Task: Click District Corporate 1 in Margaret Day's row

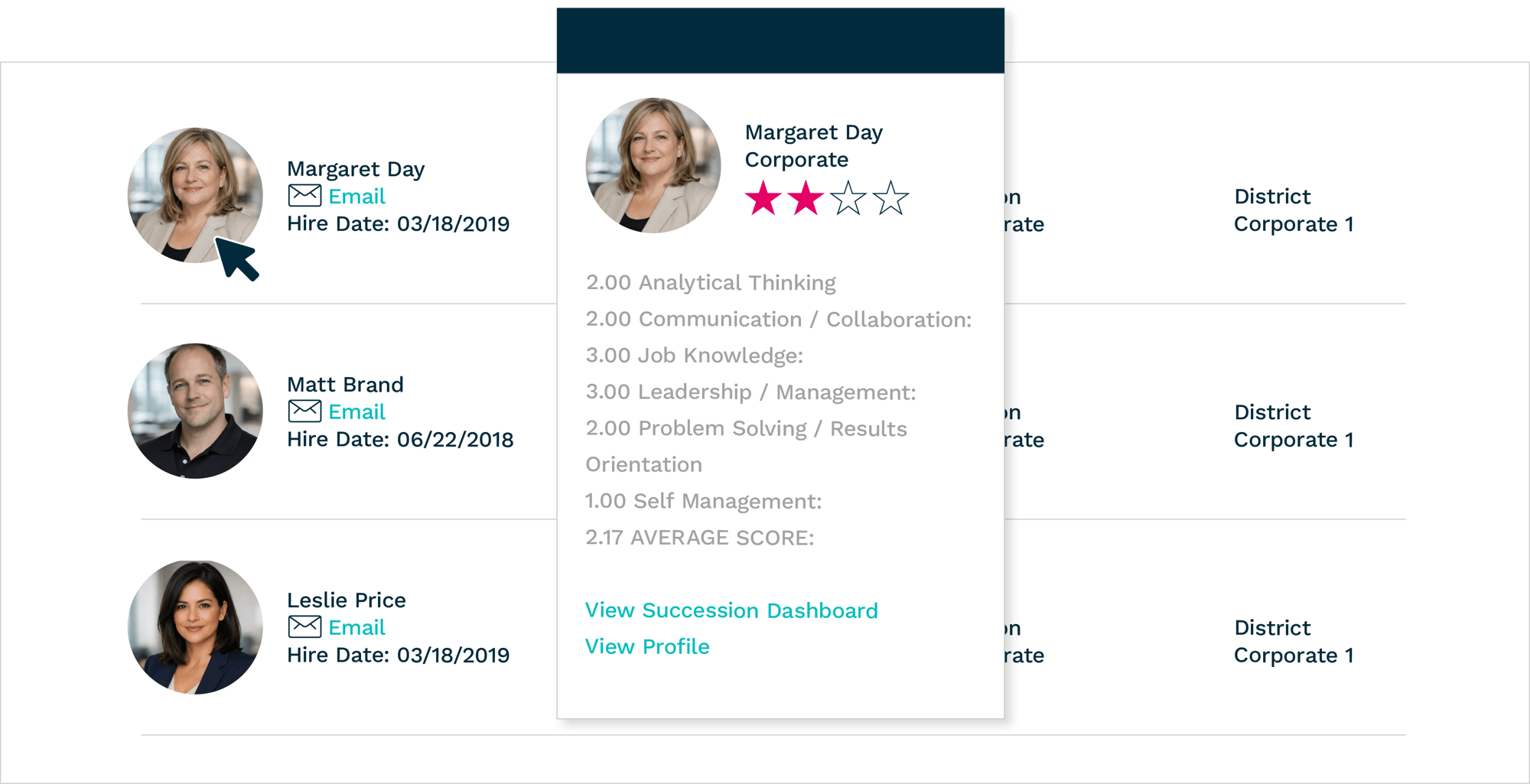Action: coord(1294,210)
